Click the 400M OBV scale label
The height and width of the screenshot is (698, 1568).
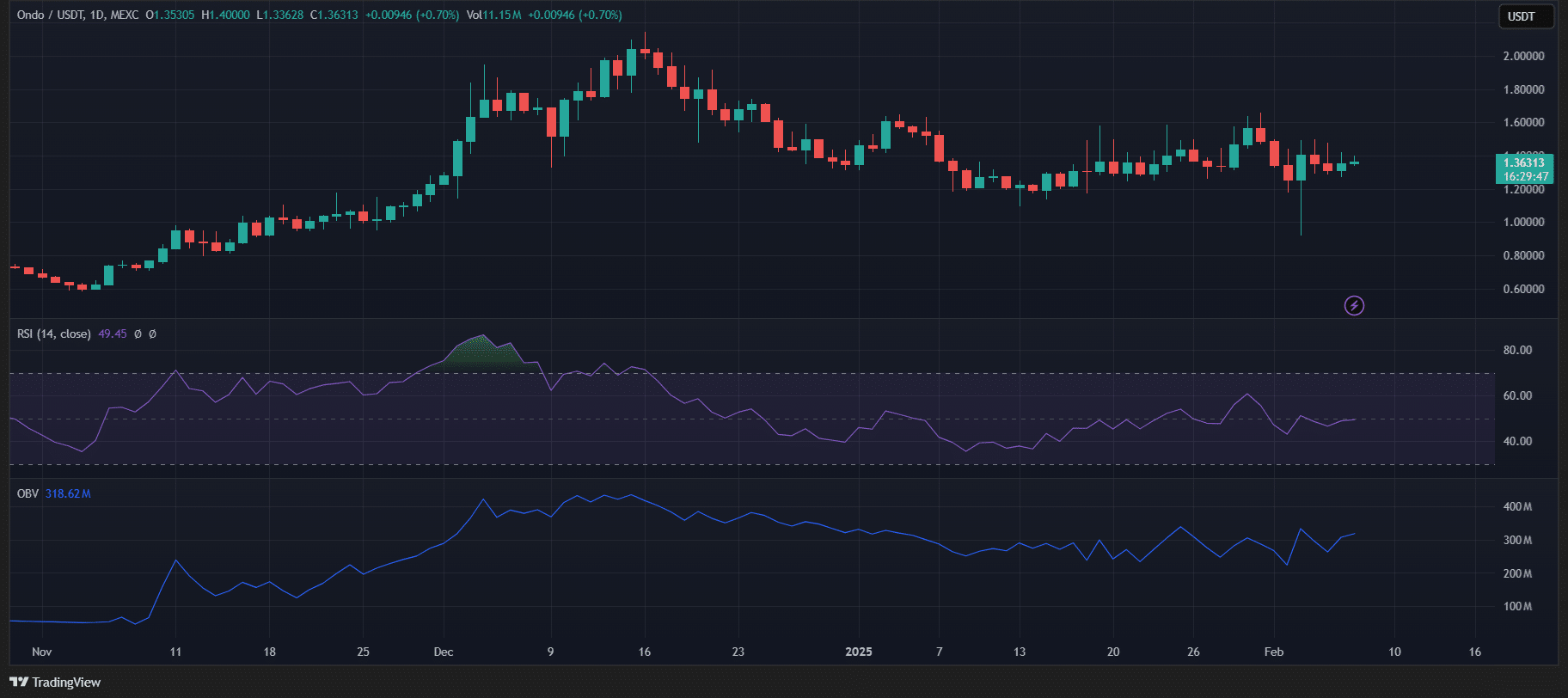point(1517,507)
